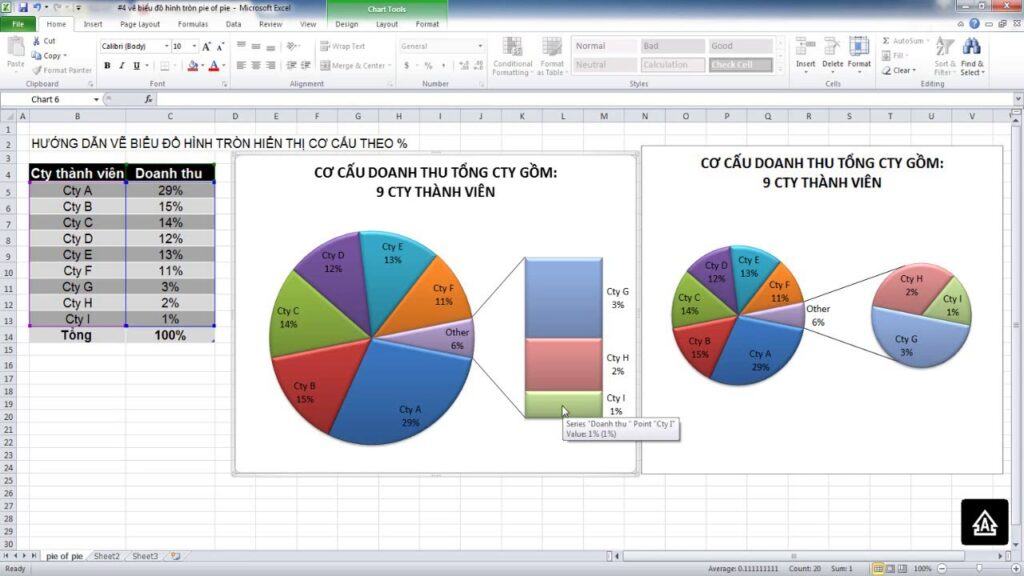Toggle bold formatting
This screenshot has width=1024, height=576.
click(107, 65)
